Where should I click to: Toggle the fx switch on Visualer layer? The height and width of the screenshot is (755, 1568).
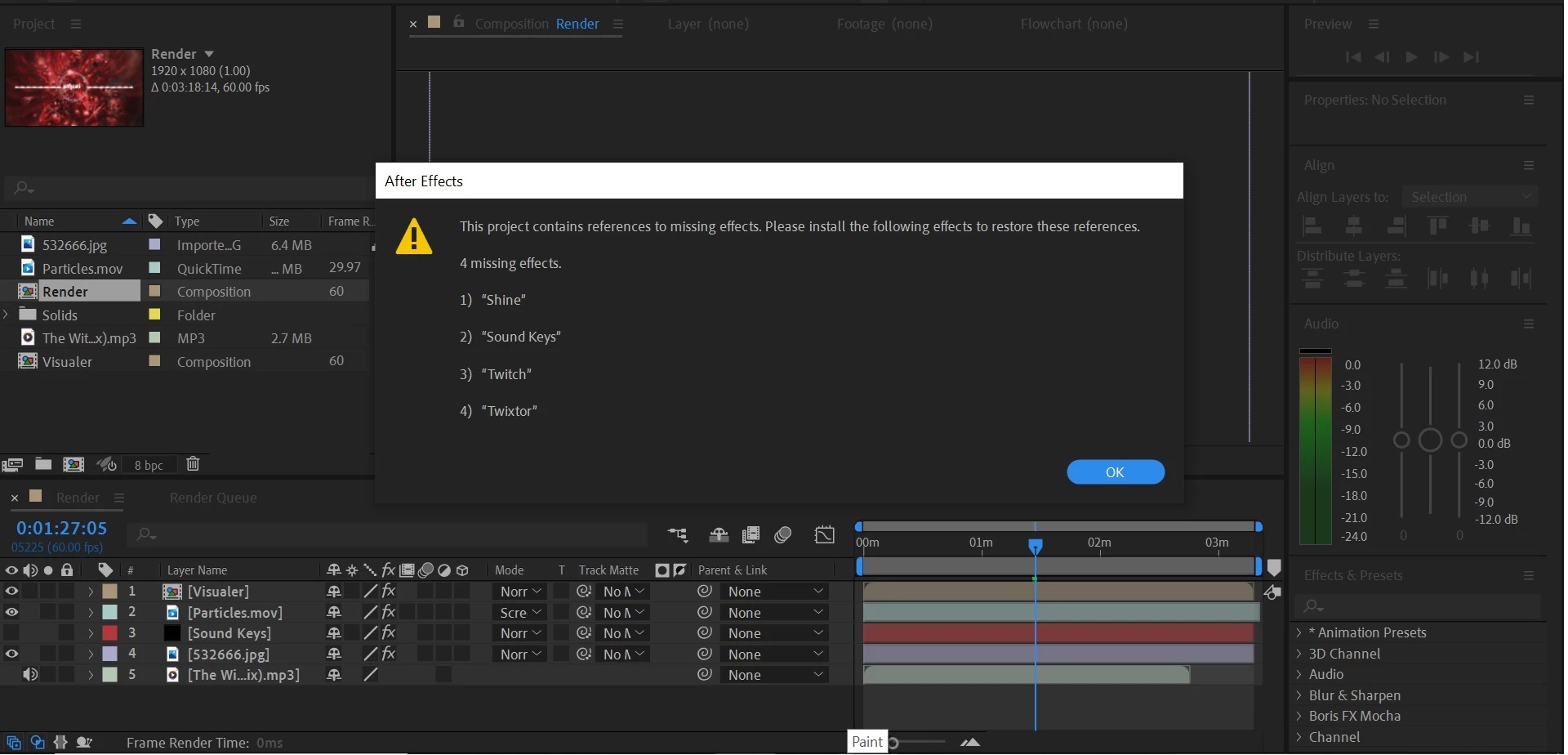pos(389,591)
